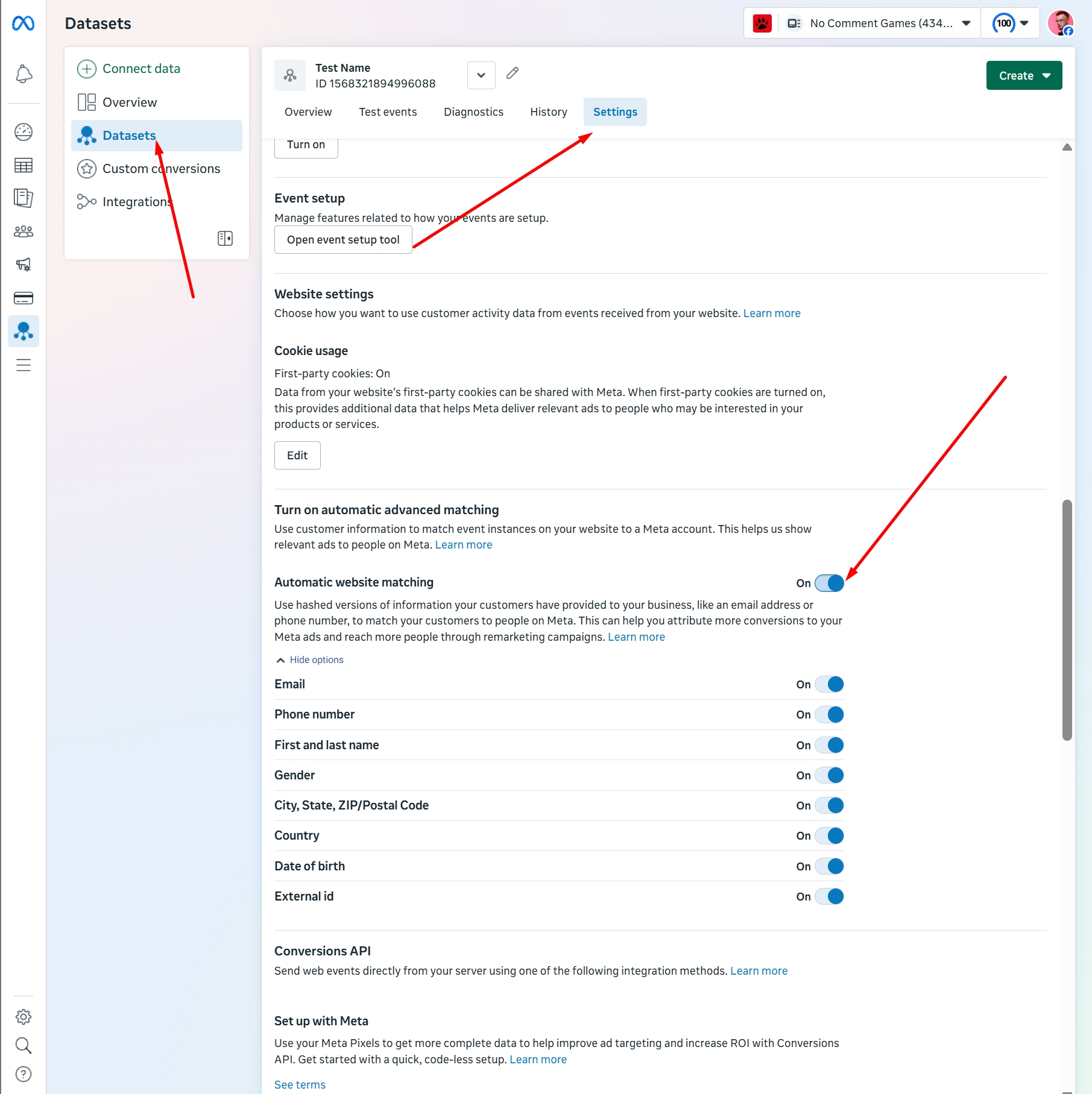
Task: Open notifications bell in left rail
Action: pyautogui.click(x=24, y=74)
